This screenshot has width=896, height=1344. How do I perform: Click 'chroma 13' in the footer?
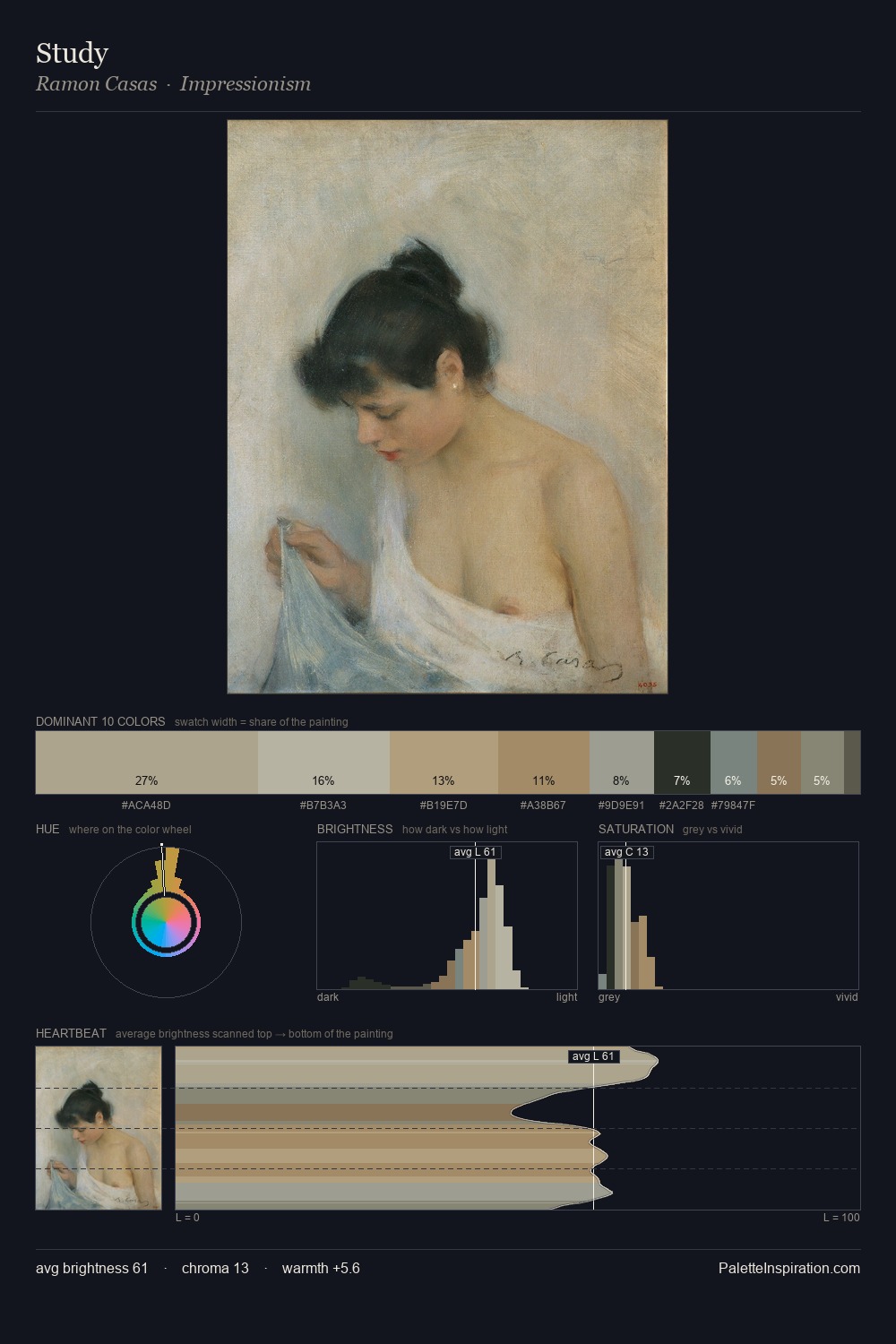point(215,1268)
